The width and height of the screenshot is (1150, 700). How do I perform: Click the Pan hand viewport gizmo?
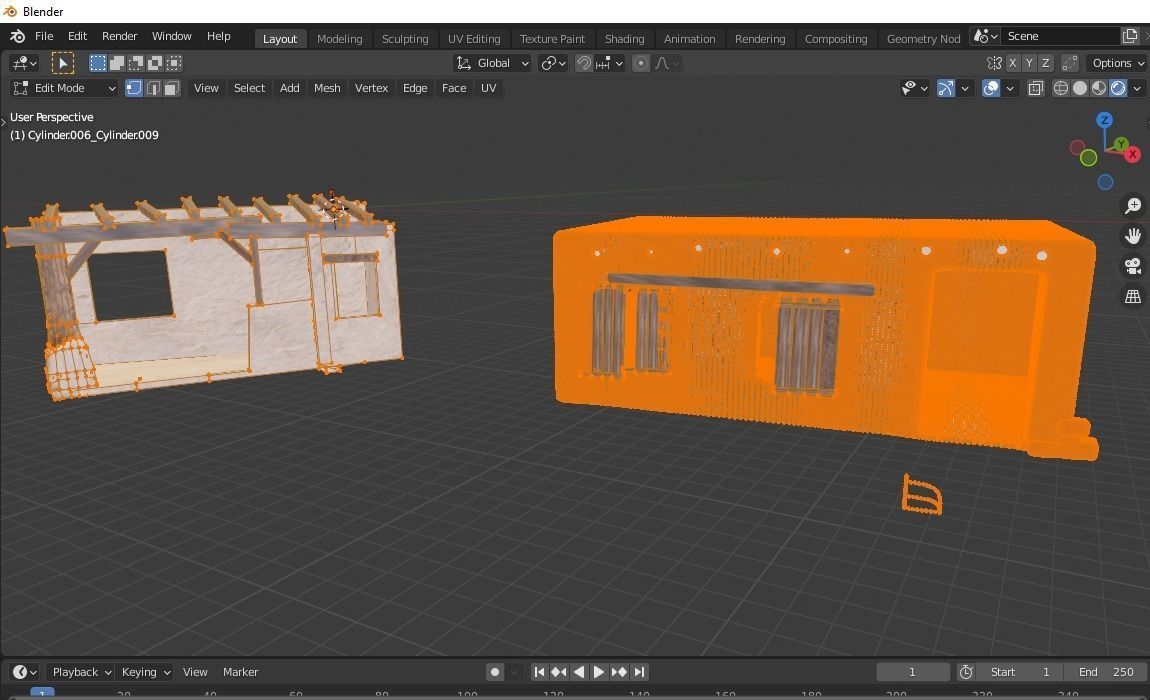[1133, 236]
